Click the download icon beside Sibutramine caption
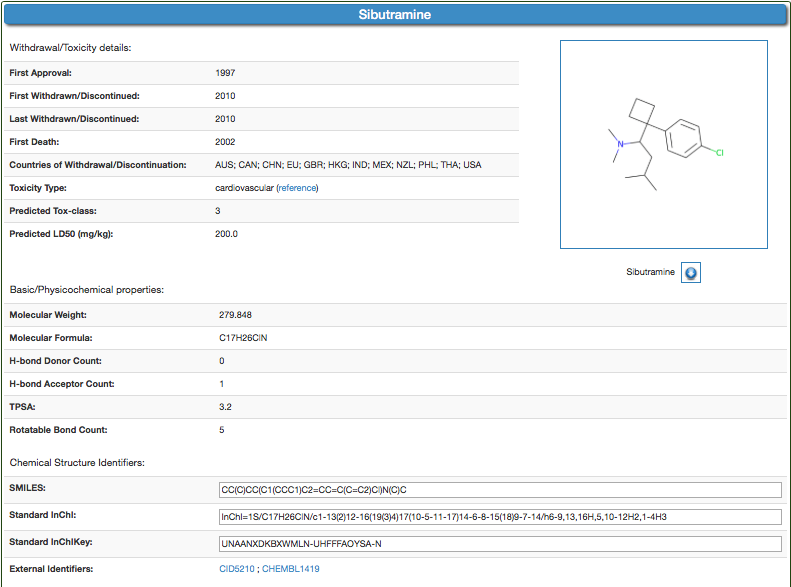 tap(691, 273)
